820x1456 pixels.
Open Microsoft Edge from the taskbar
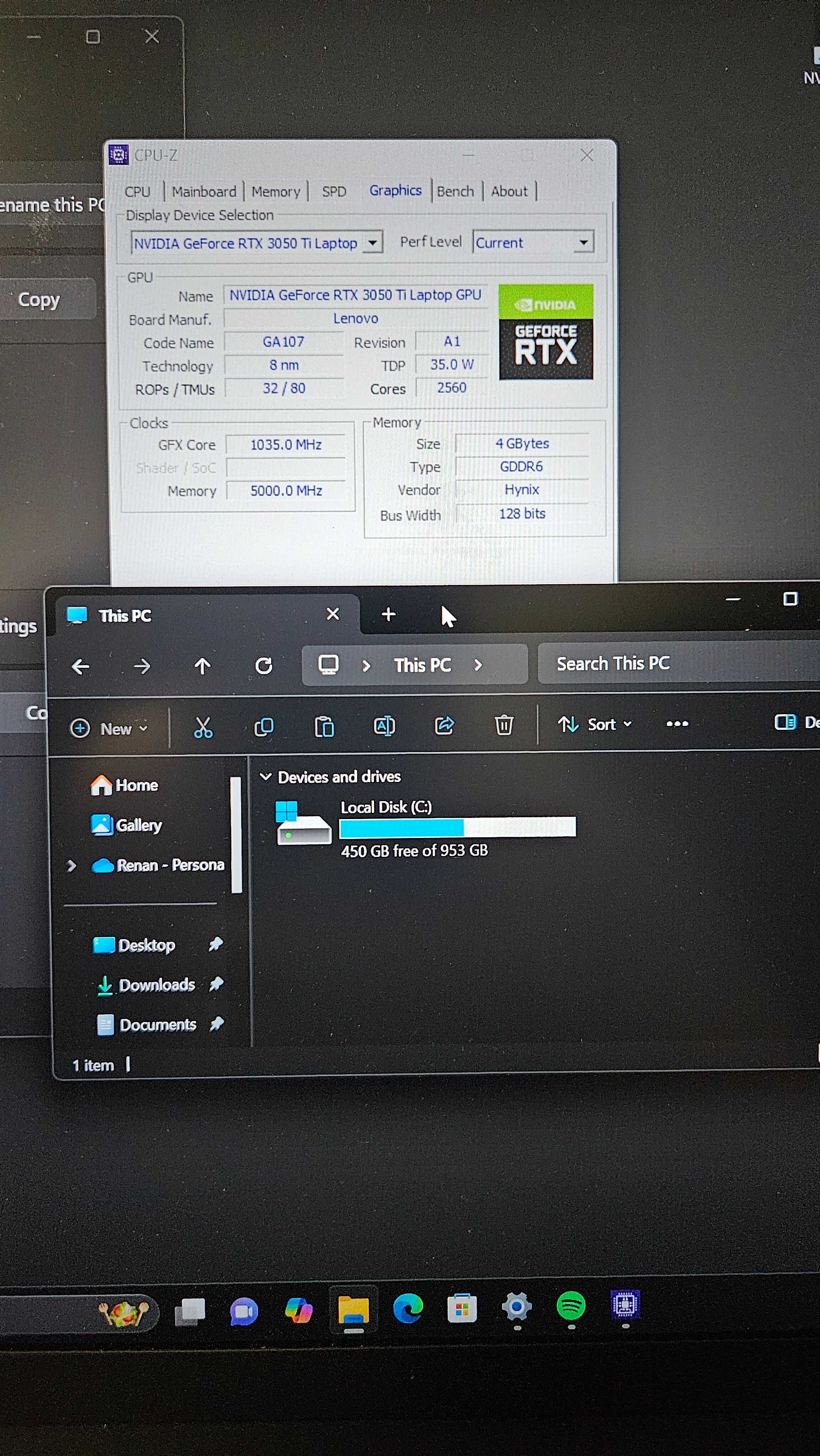tap(408, 1309)
